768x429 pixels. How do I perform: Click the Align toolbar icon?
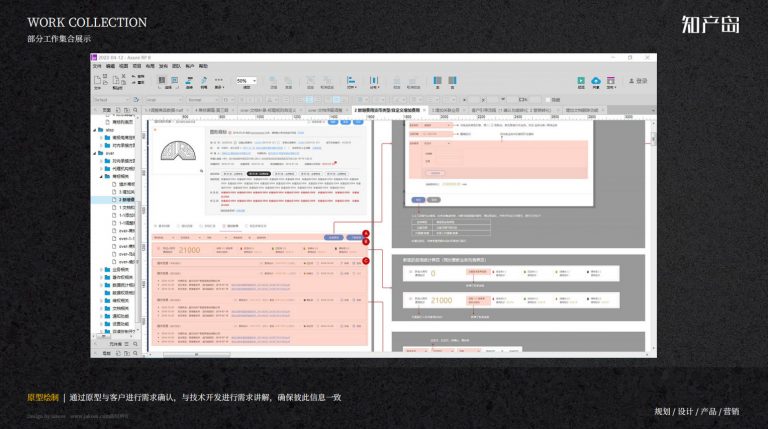pos(351,80)
